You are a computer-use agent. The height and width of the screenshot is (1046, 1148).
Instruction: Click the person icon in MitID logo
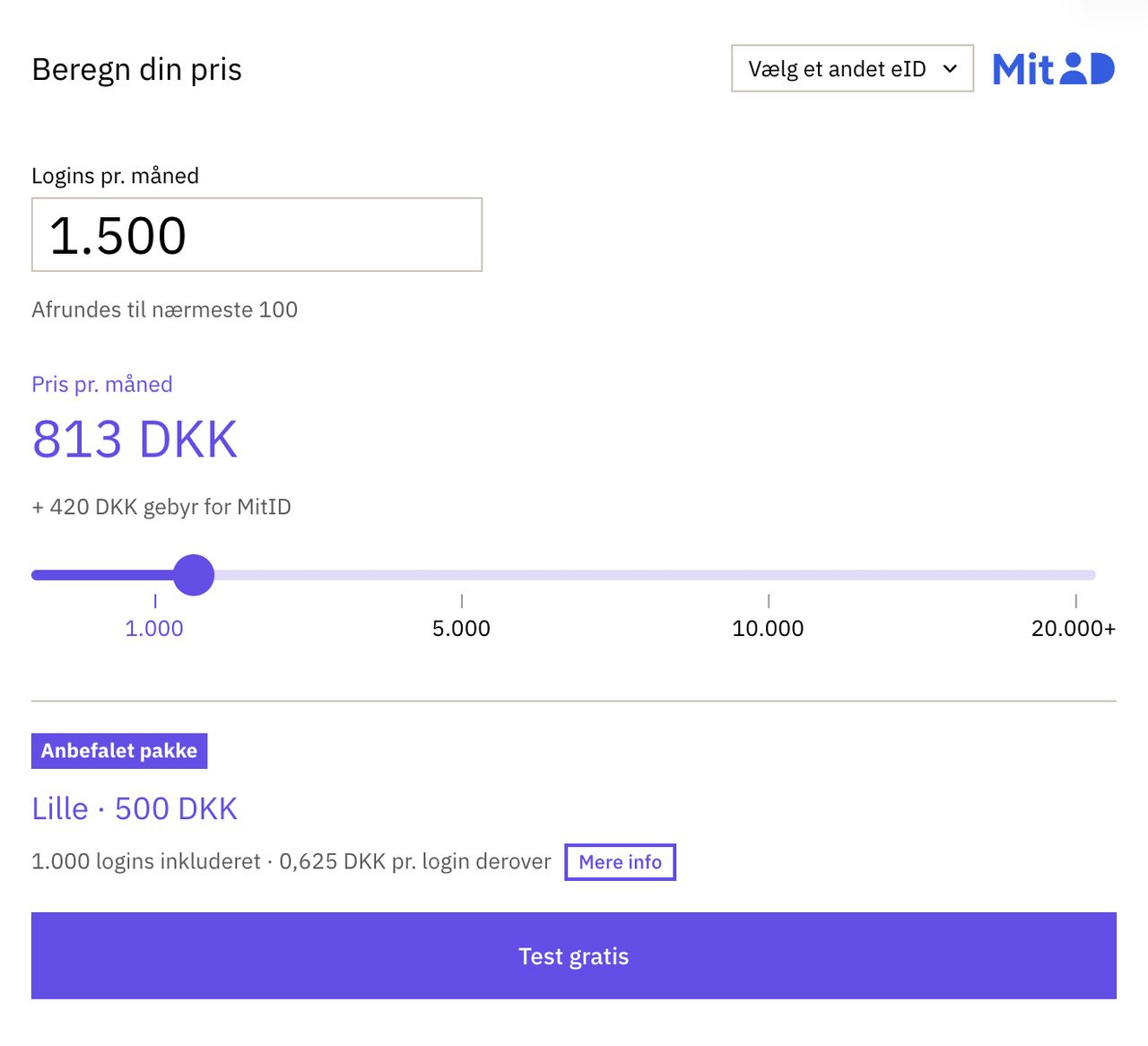(x=1073, y=68)
